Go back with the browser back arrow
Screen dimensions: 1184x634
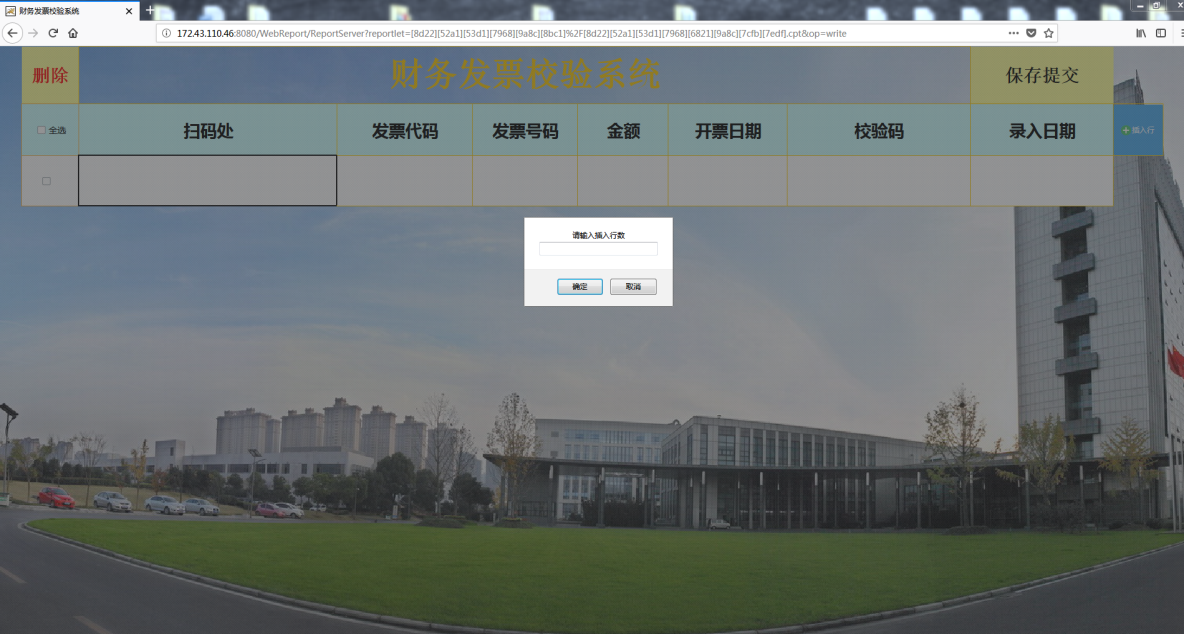coord(12,33)
